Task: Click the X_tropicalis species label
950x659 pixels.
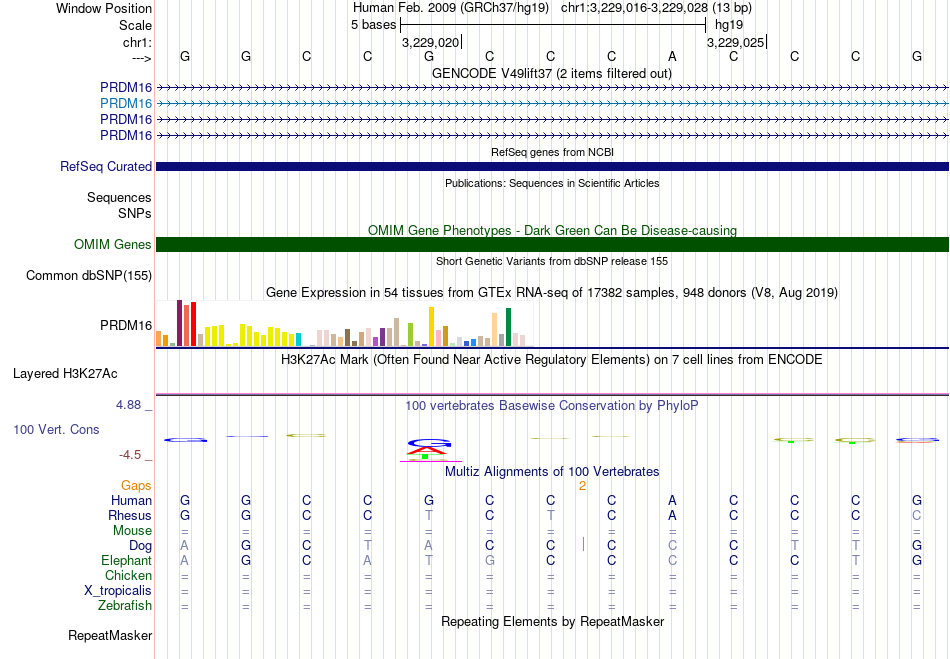Action: (118, 591)
